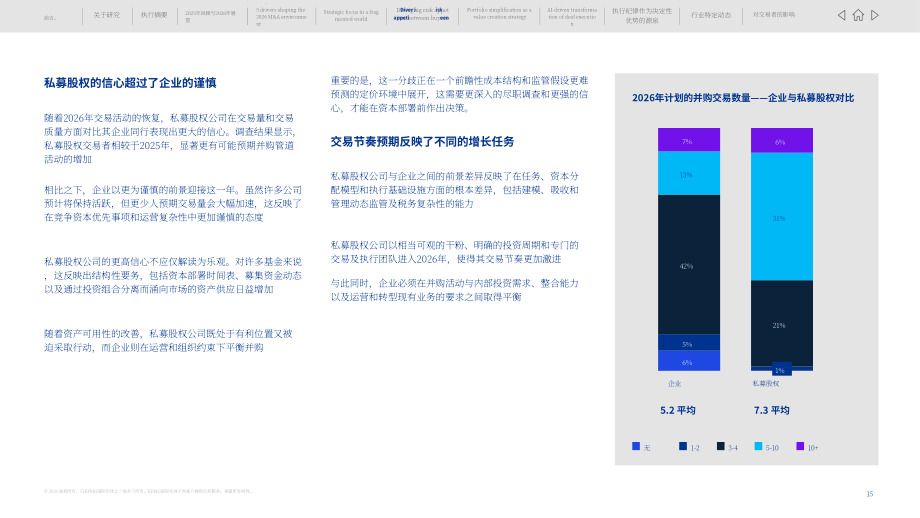Click the 3-4 legend label text

tap(733, 448)
